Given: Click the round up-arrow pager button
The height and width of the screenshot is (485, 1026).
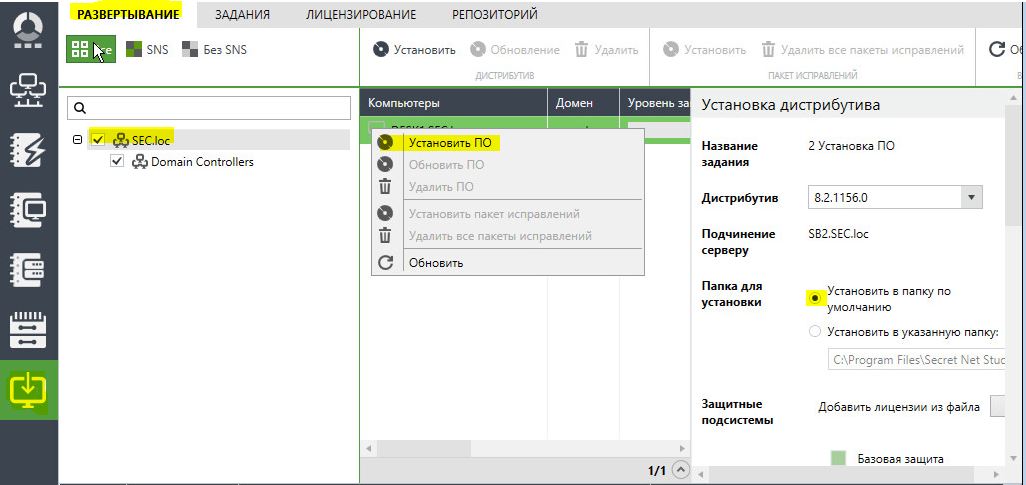Looking at the screenshot, I should (x=681, y=470).
